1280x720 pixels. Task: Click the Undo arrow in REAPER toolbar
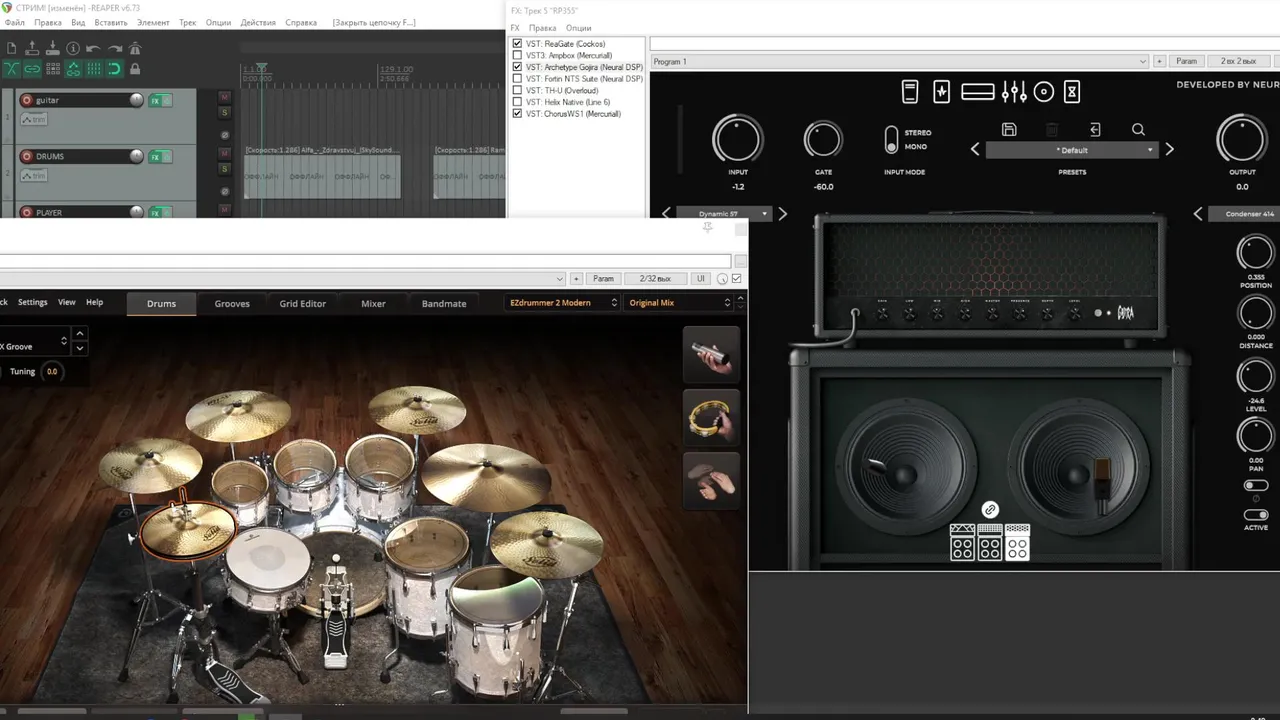point(93,49)
